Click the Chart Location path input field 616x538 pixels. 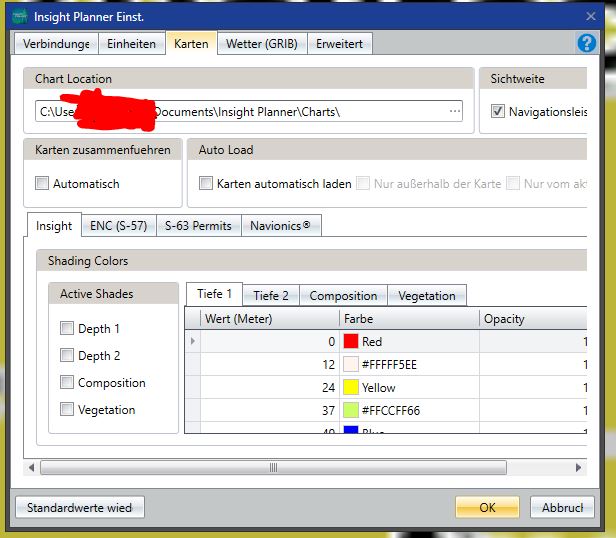click(250, 111)
